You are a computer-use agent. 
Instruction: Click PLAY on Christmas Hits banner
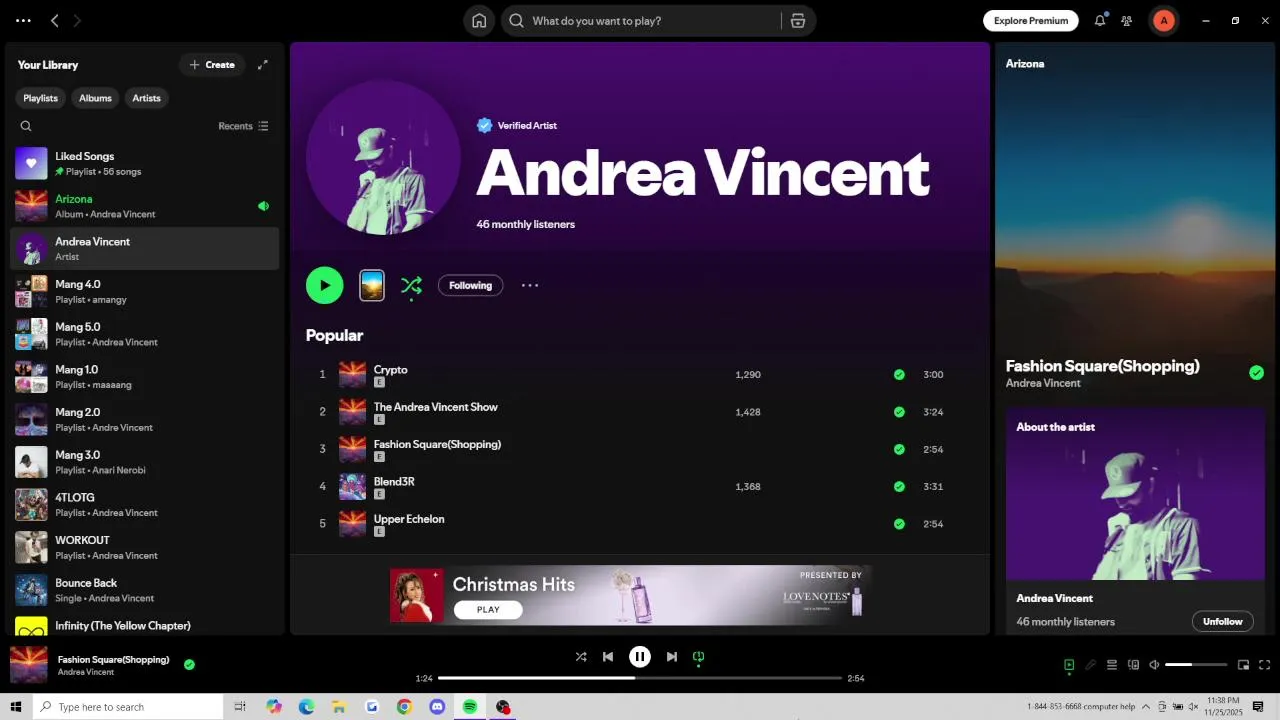point(488,609)
